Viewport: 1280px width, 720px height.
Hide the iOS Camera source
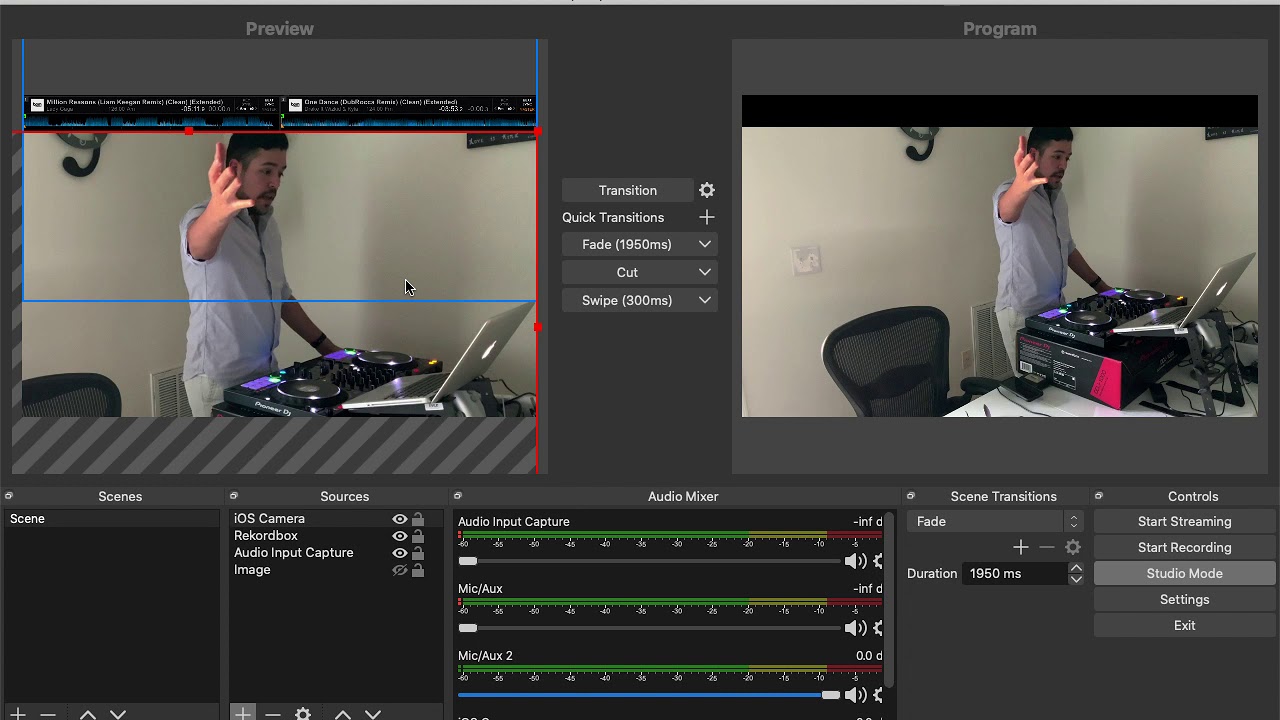tap(400, 519)
